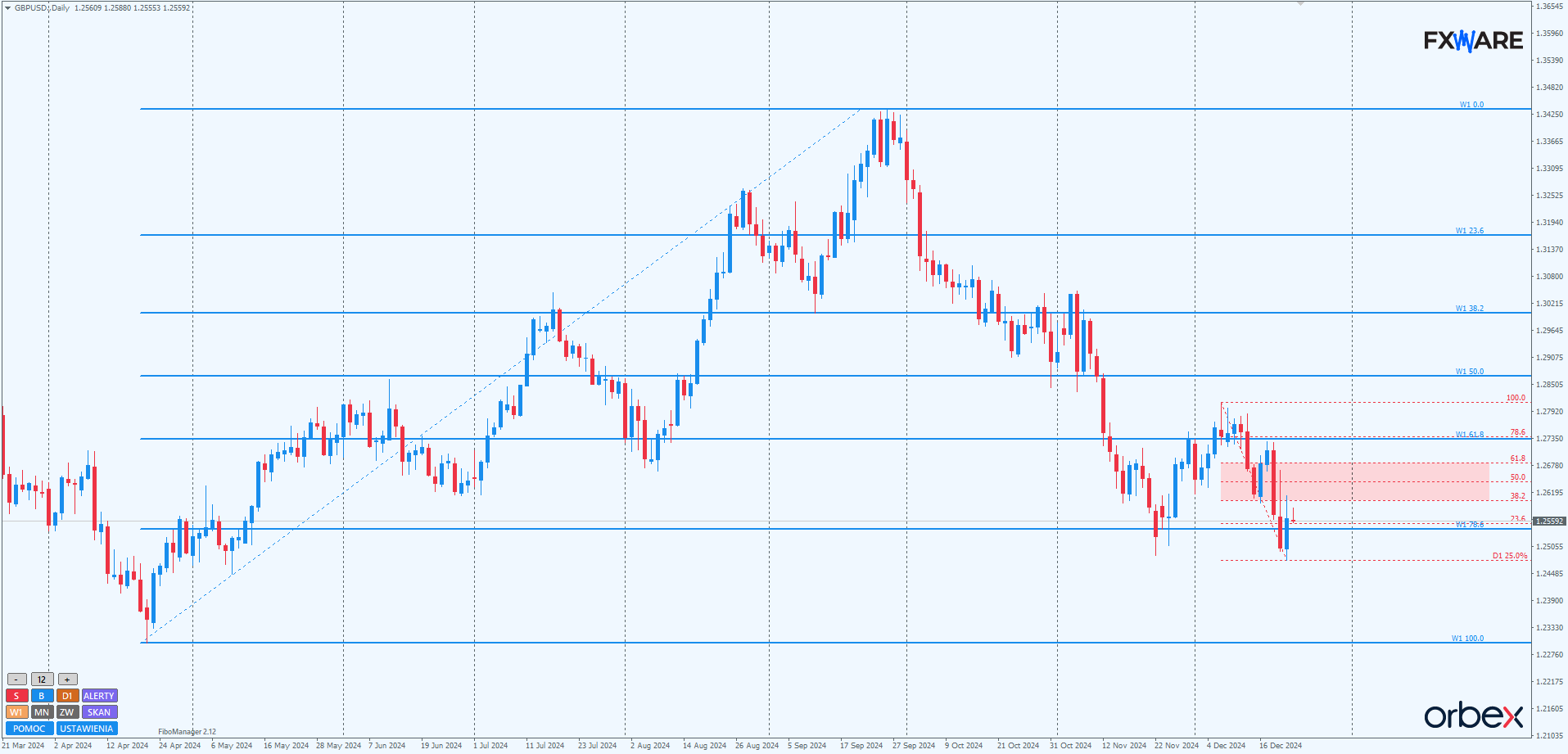Click the minus button in FiboManager panel
The image size is (1568, 754).
coord(16,680)
